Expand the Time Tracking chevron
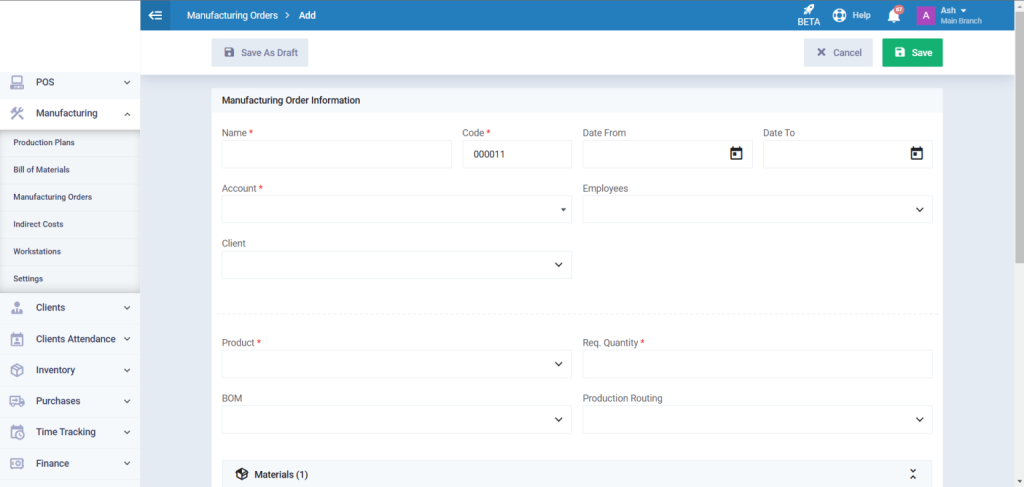 click(x=127, y=432)
